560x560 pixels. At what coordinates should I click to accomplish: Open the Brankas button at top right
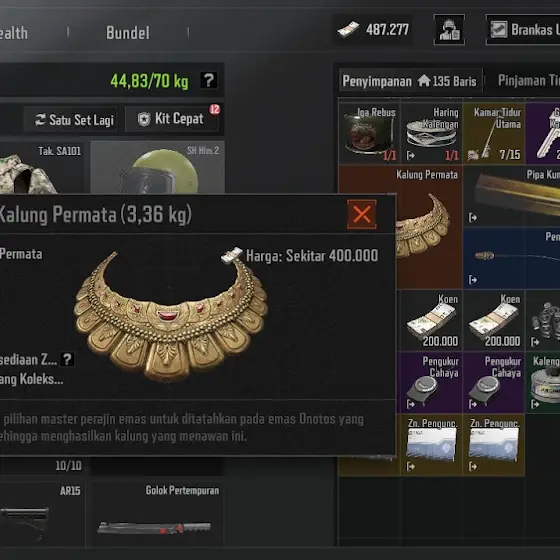coord(523,30)
